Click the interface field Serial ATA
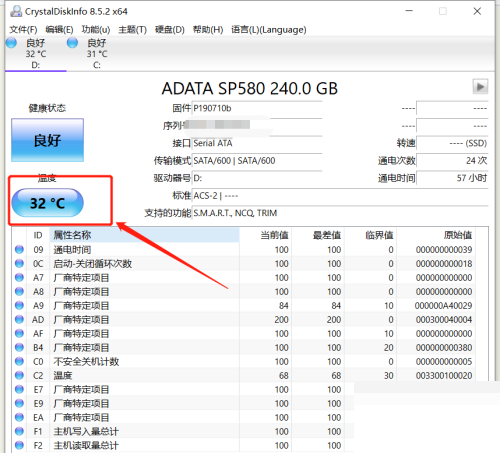 point(257,143)
